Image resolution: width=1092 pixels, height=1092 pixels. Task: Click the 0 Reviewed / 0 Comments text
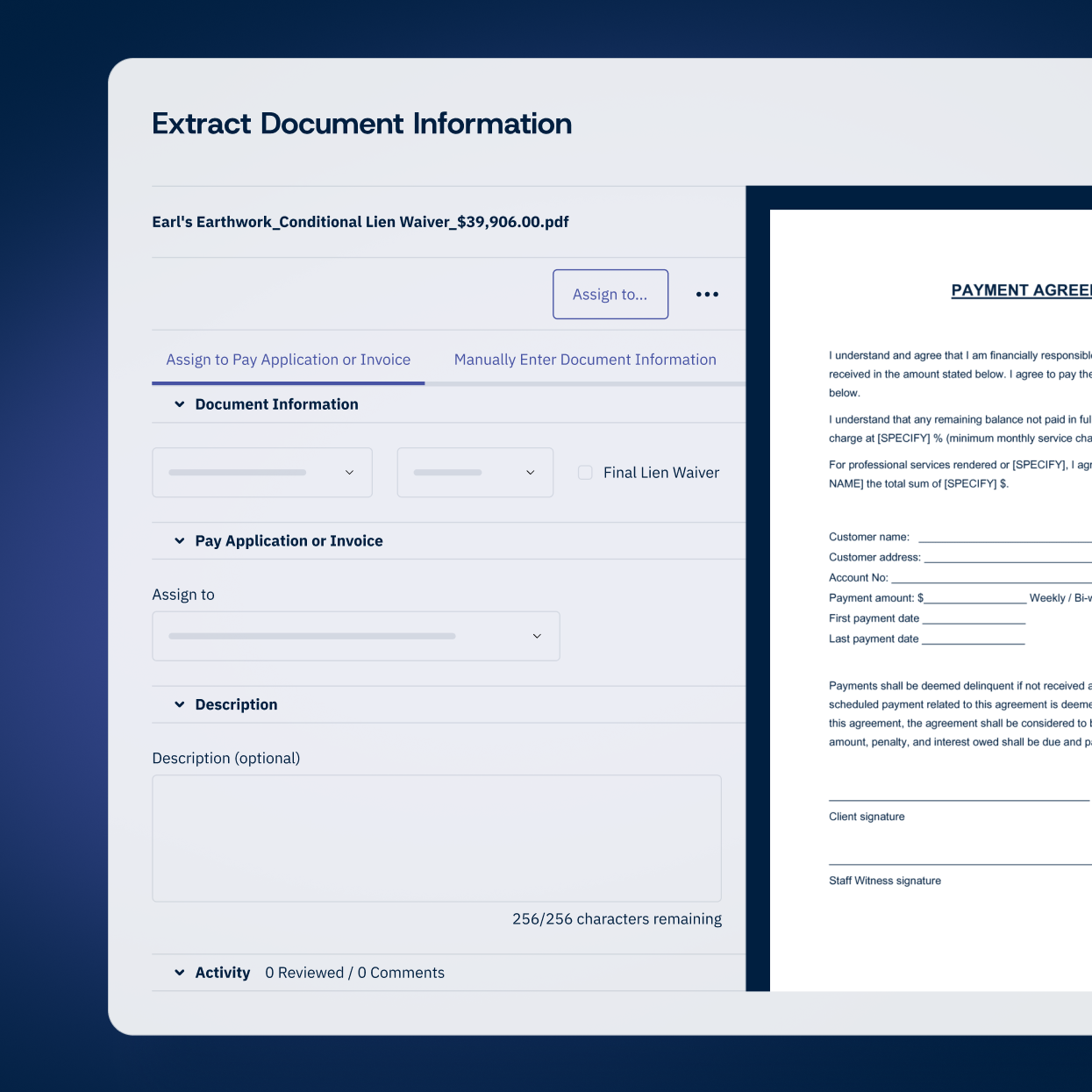tap(355, 973)
